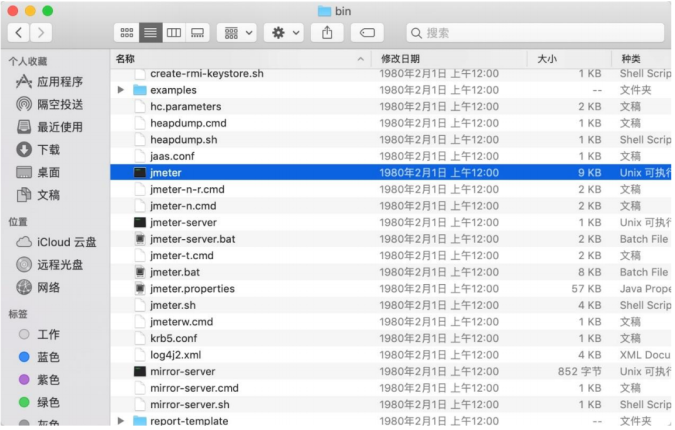Select the jmeter-t.cmd file name
Image resolution: width=675 pixels, height=430 pixels.
tap(182, 255)
